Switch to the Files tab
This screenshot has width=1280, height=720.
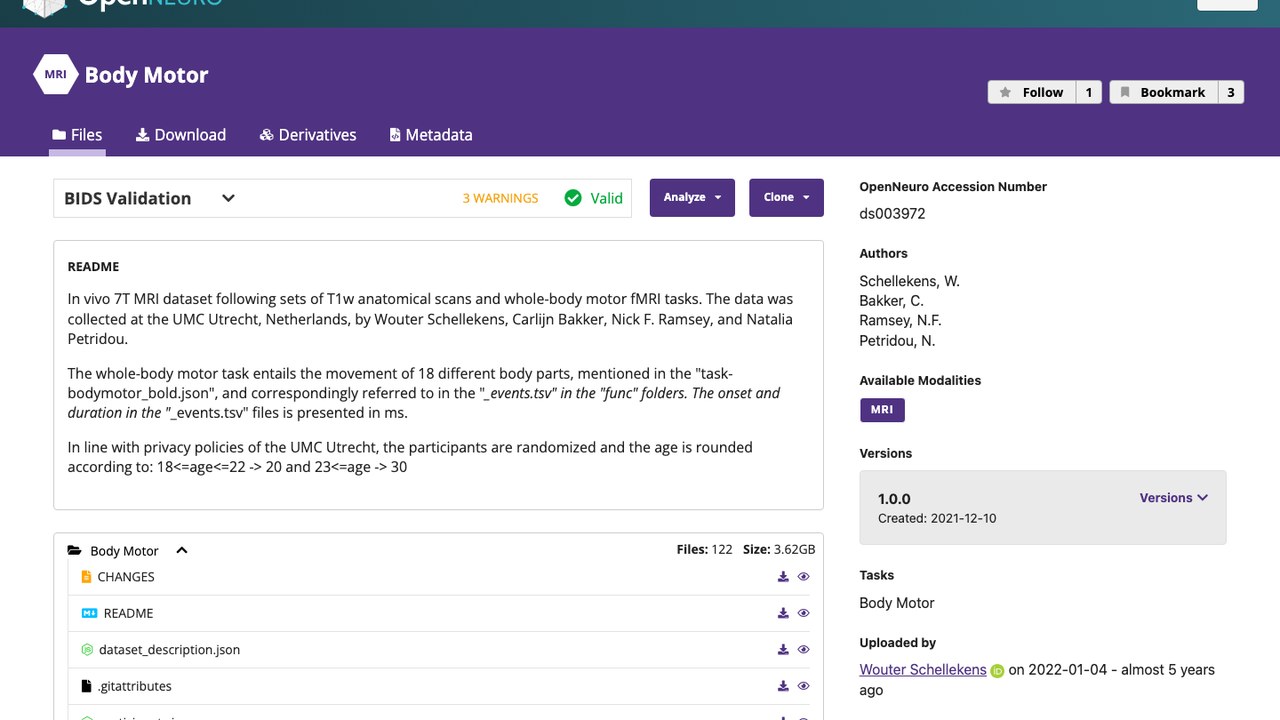(77, 135)
